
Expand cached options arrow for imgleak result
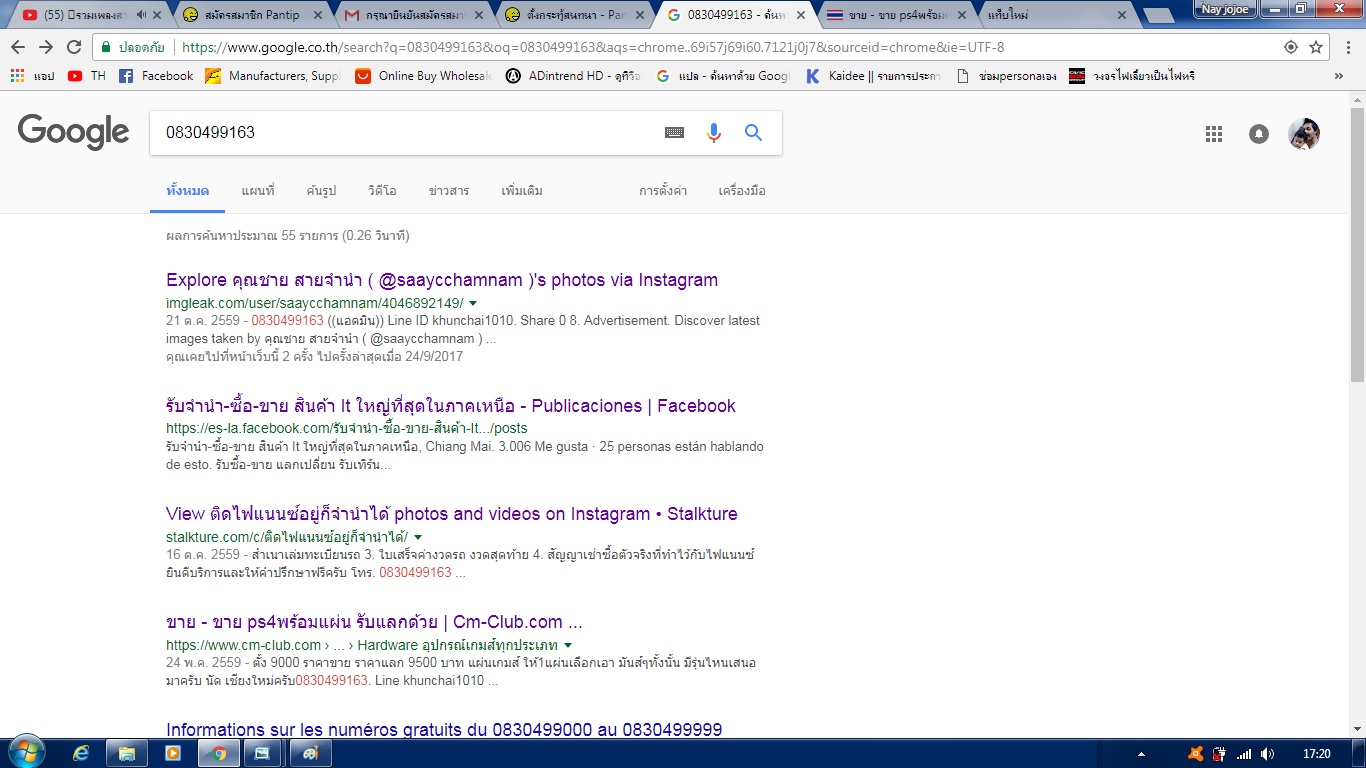click(x=473, y=303)
